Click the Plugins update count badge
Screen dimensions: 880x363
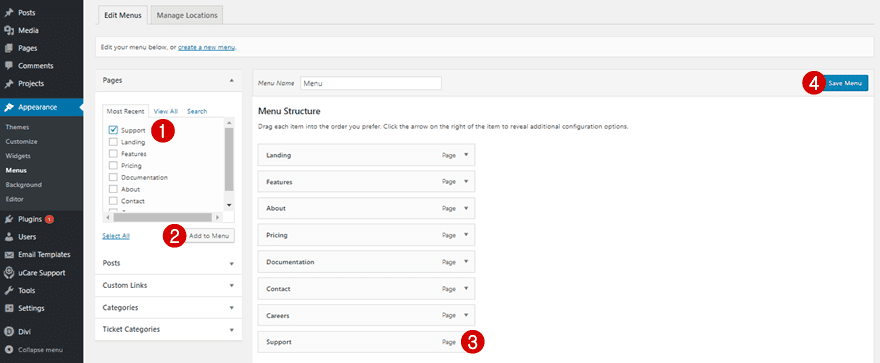49,219
